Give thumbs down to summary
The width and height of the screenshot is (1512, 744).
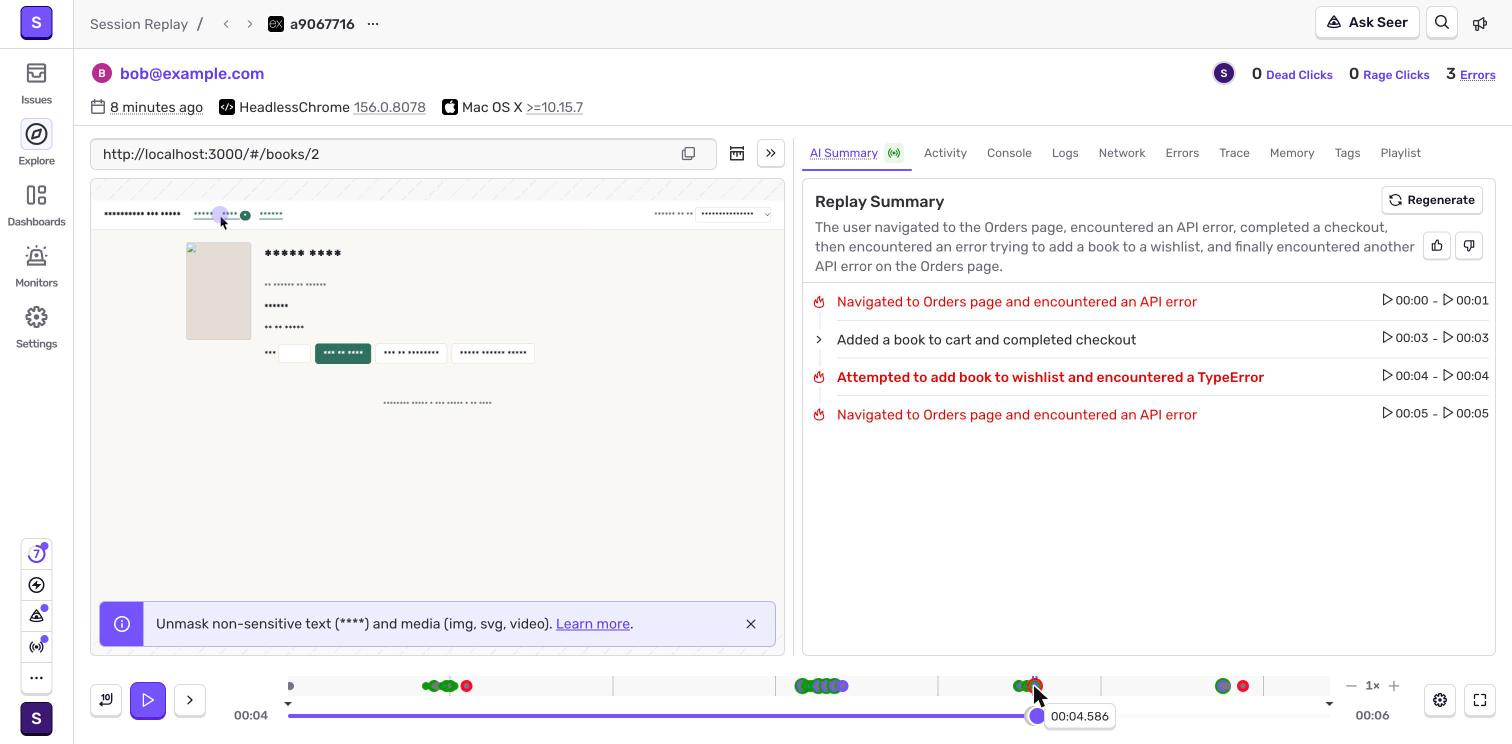(1469, 246)
